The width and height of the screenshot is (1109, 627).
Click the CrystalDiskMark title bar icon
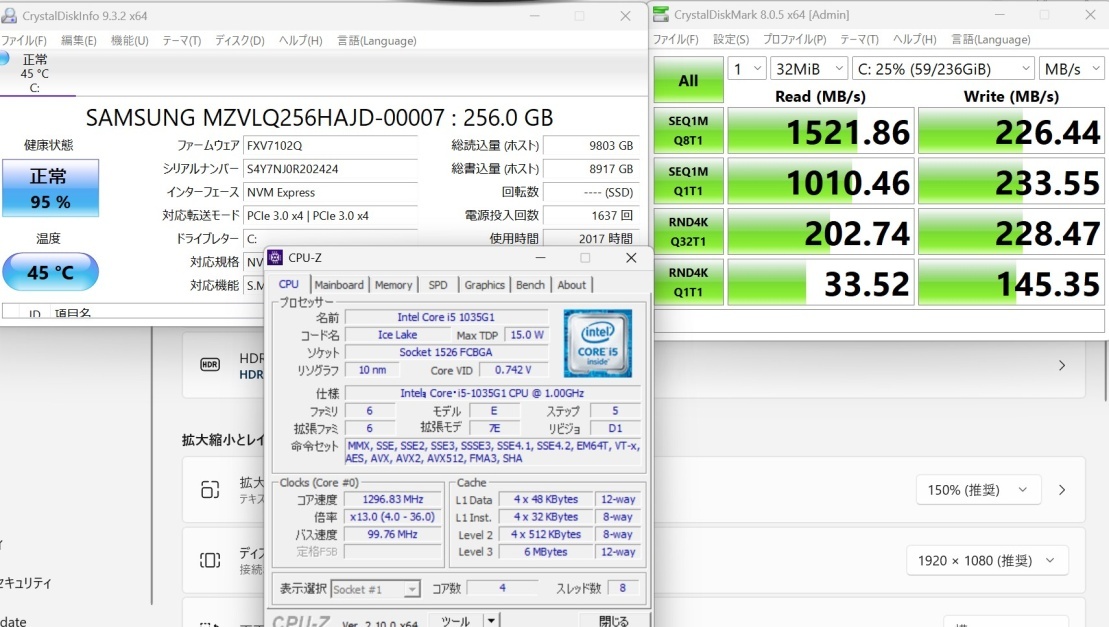[x=661, y=14]
